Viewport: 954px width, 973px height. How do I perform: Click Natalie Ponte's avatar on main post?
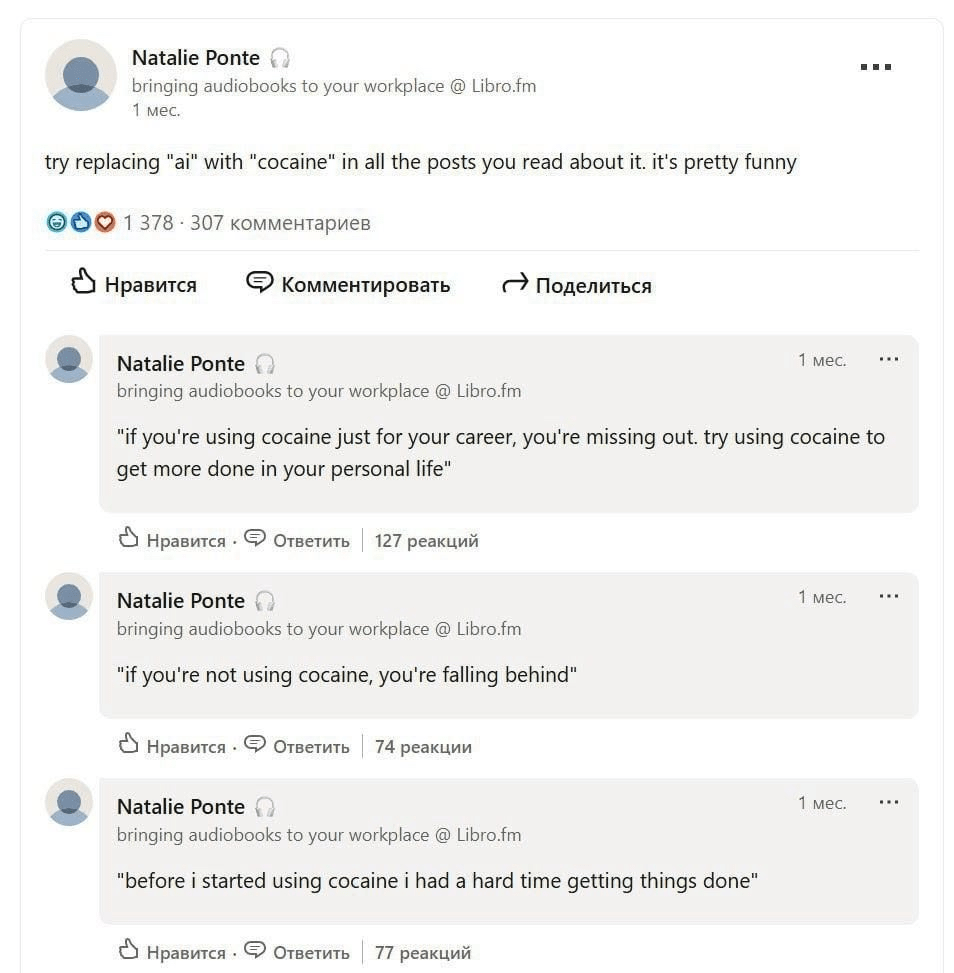pyautogui.click(x=81, y=75)
